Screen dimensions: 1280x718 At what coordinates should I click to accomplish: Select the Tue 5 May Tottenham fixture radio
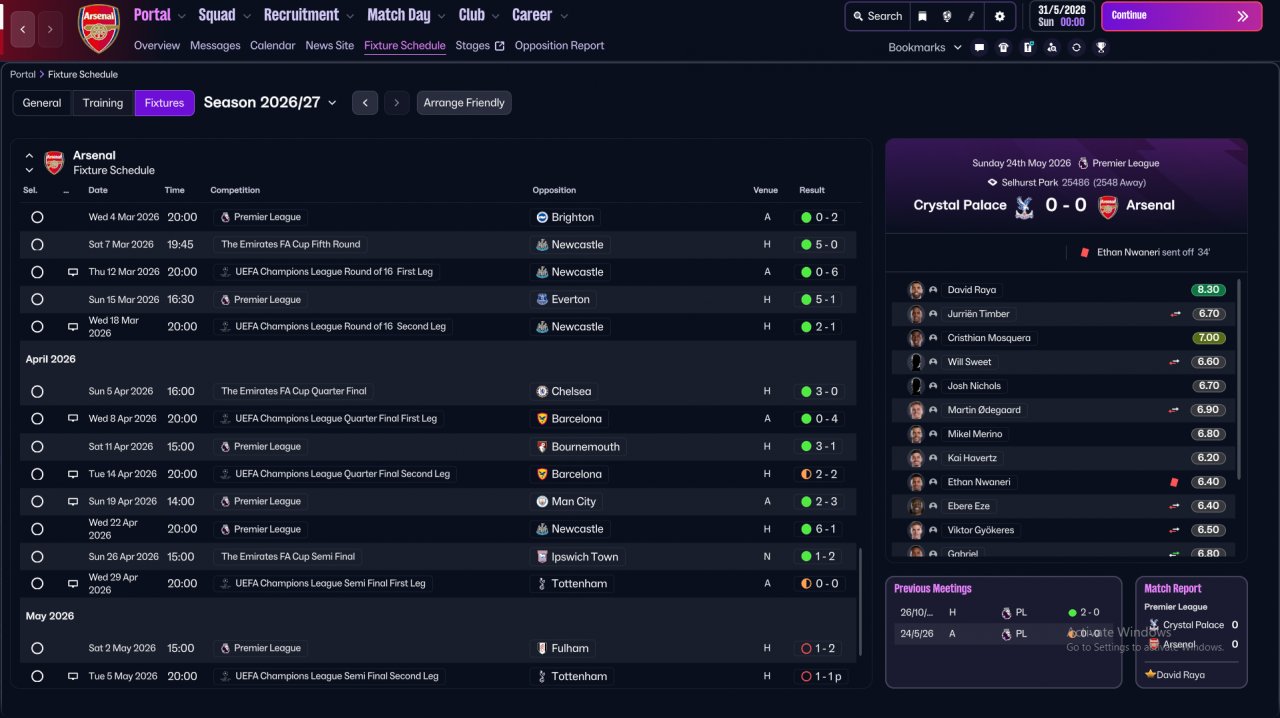[37, 676]
